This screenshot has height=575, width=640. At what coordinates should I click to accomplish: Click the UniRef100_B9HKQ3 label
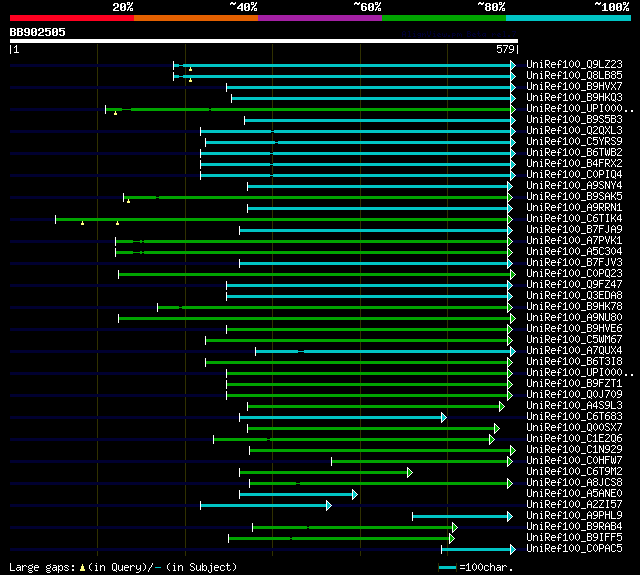pos(574,98)
